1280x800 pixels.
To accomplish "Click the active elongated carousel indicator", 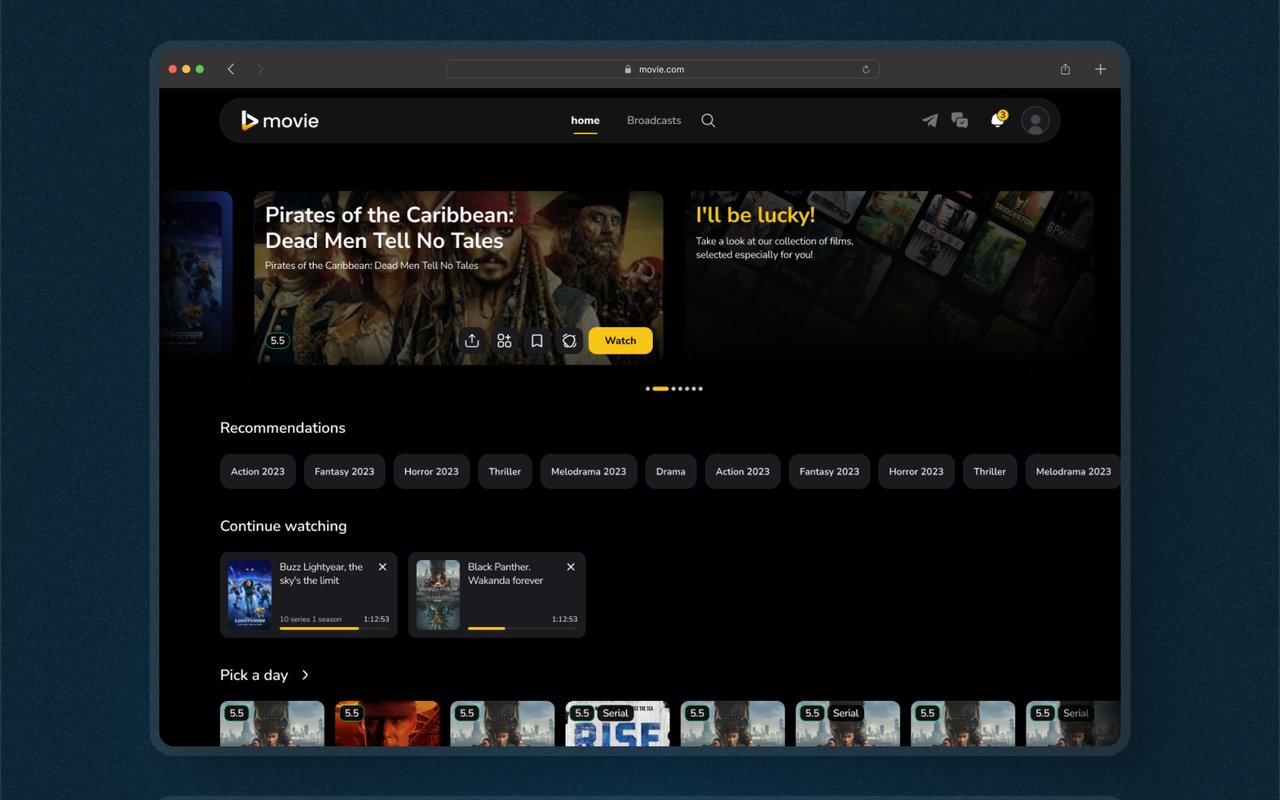I will [x=660, y=389].
